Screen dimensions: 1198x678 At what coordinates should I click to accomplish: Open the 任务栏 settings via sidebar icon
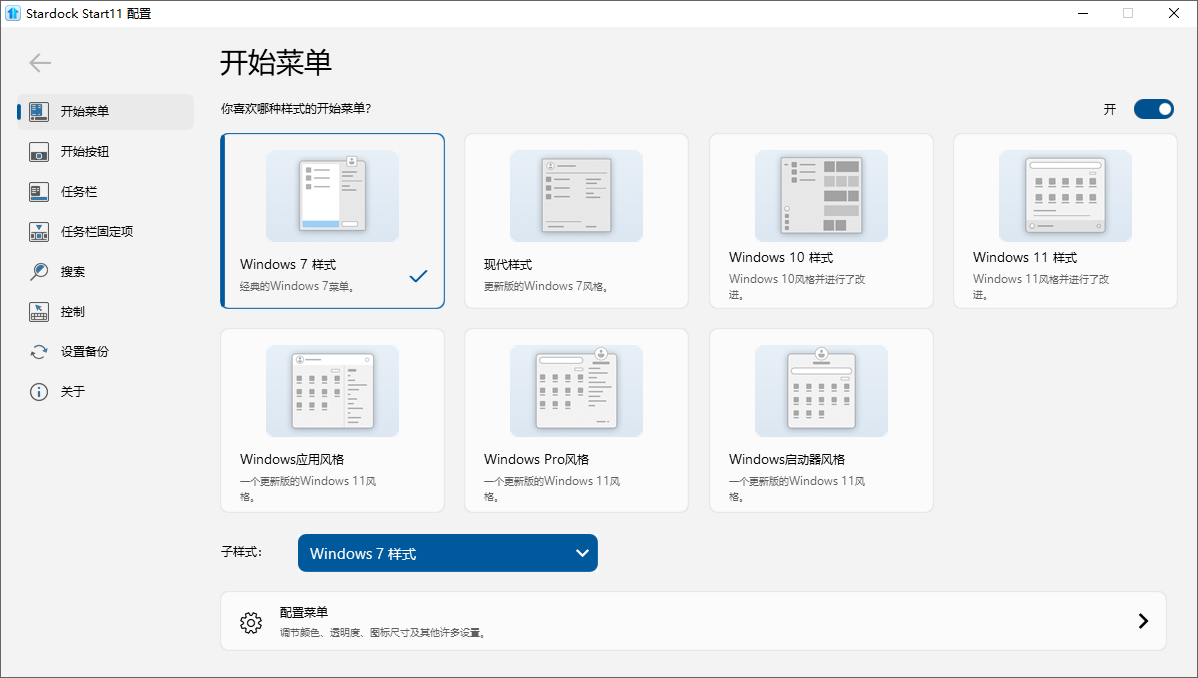(x=38, y=191)
